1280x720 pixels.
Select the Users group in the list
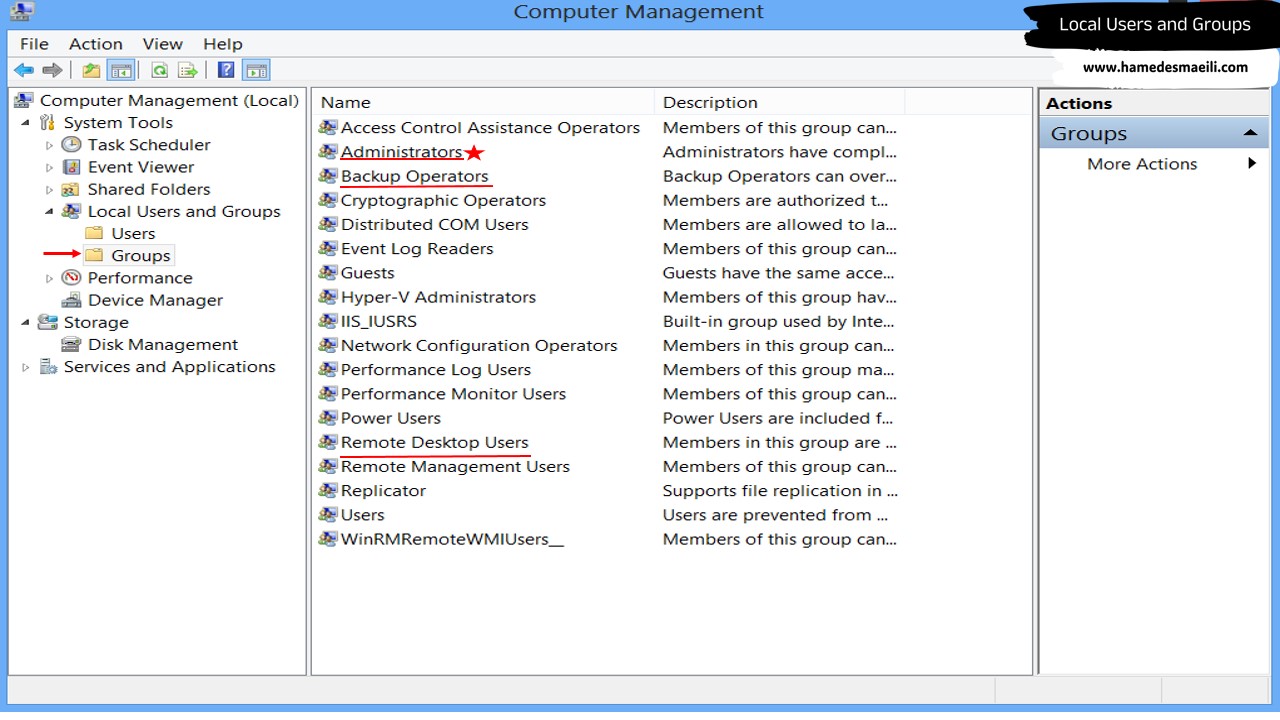pyautogui.click(x=362, y=515)
